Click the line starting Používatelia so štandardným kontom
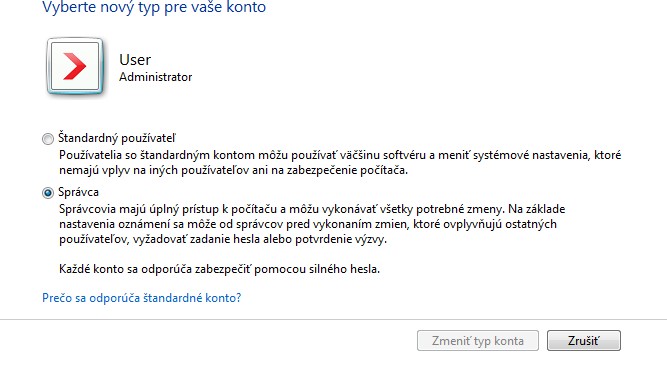The height and width of the screenshot is (366, 667). pos(340,155)
